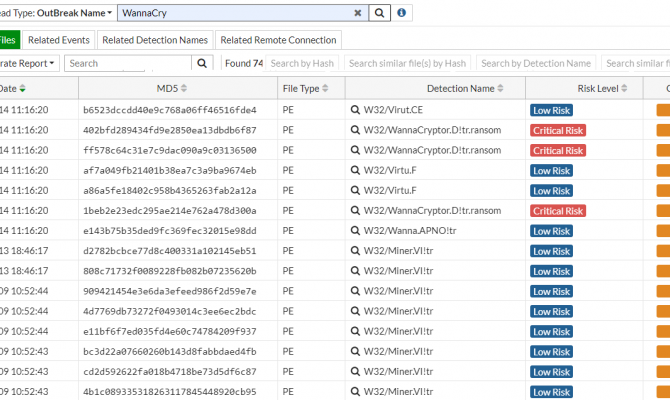Select MD5 hash d2782bcbce77d8c400331a102145eb51
Image resolution: width=670 pixels, height=400 pixels.
point(170,251)
